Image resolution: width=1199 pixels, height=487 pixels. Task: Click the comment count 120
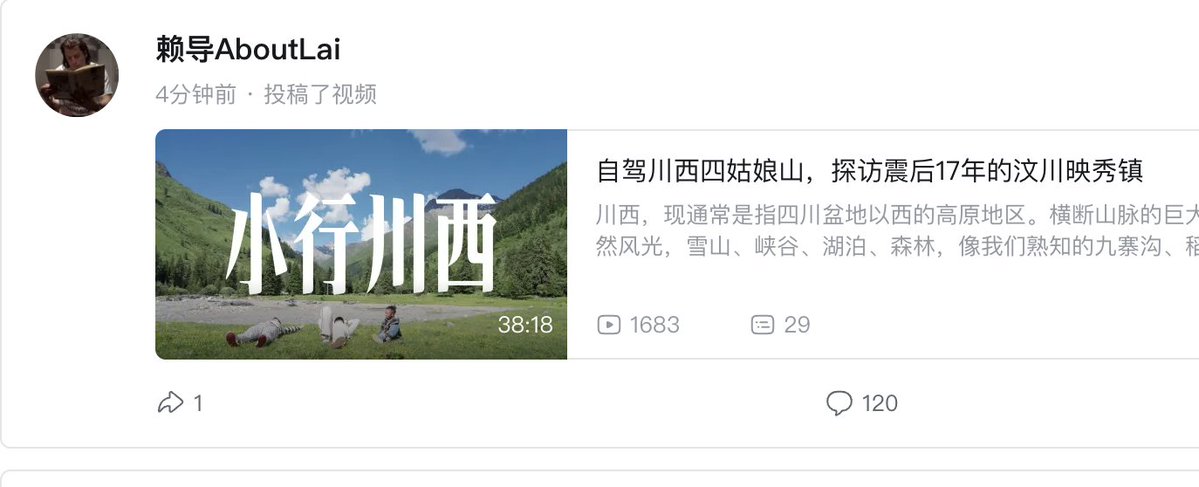pos(879,403)
